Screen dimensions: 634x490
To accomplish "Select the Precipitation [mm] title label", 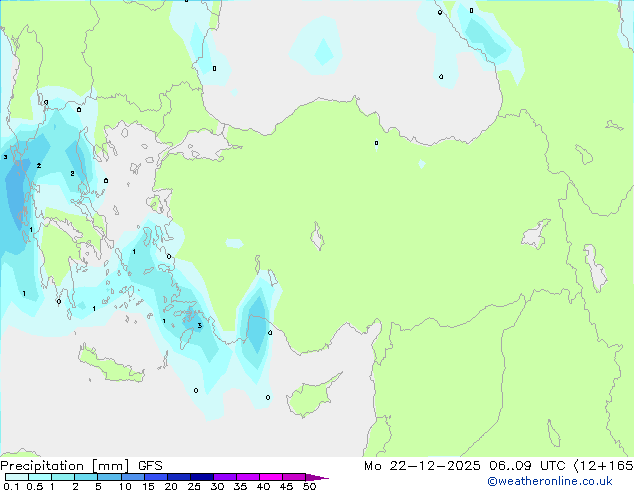I will [x=65, y=466].
